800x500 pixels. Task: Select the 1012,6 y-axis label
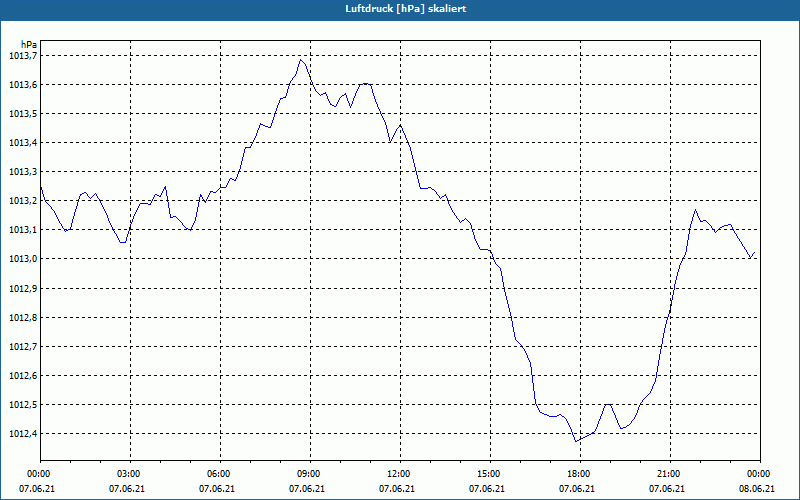coord(23,376)
